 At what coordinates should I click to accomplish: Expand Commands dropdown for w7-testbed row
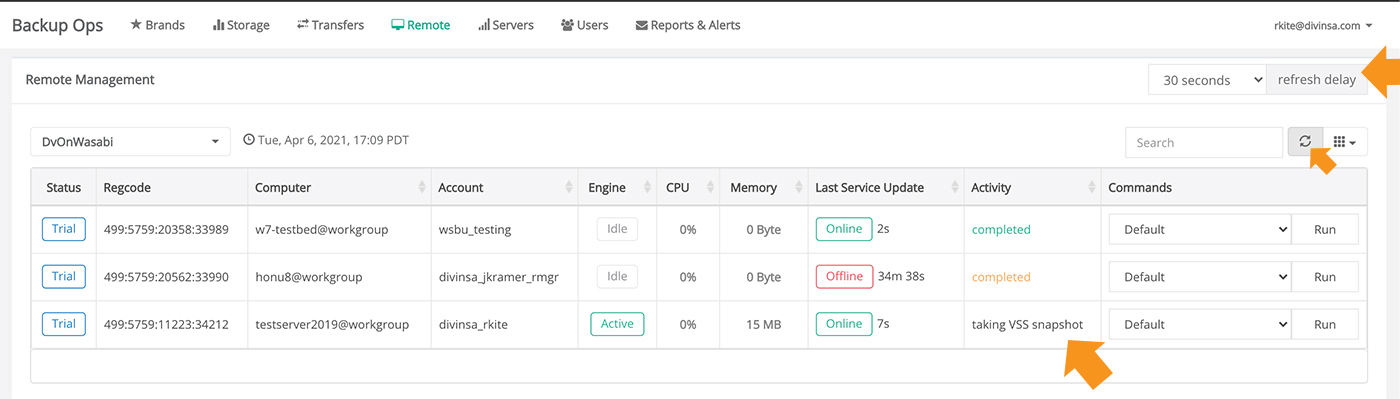1200,229
